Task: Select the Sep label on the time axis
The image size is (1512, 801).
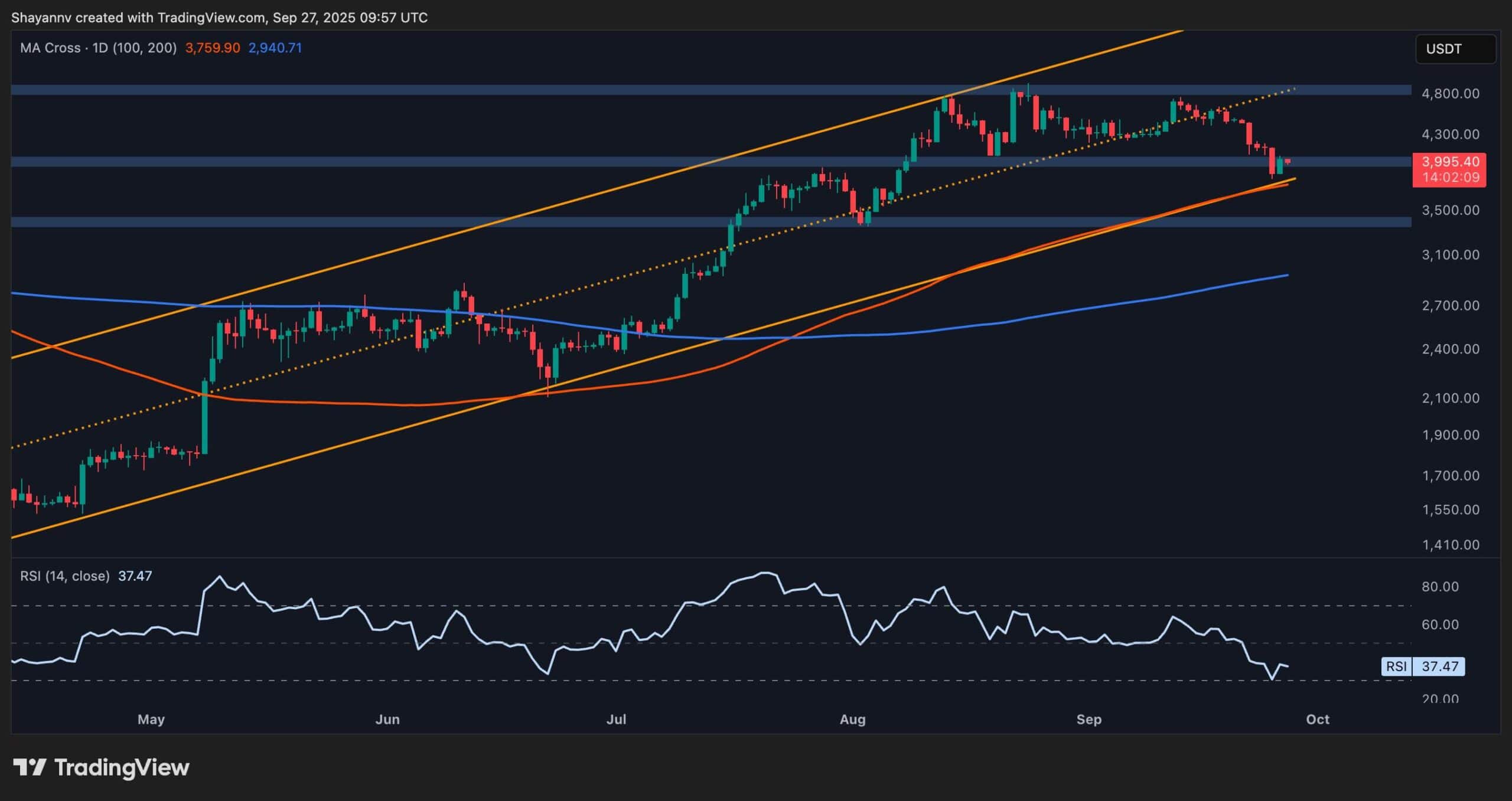Action: [x=1090, y=720]
